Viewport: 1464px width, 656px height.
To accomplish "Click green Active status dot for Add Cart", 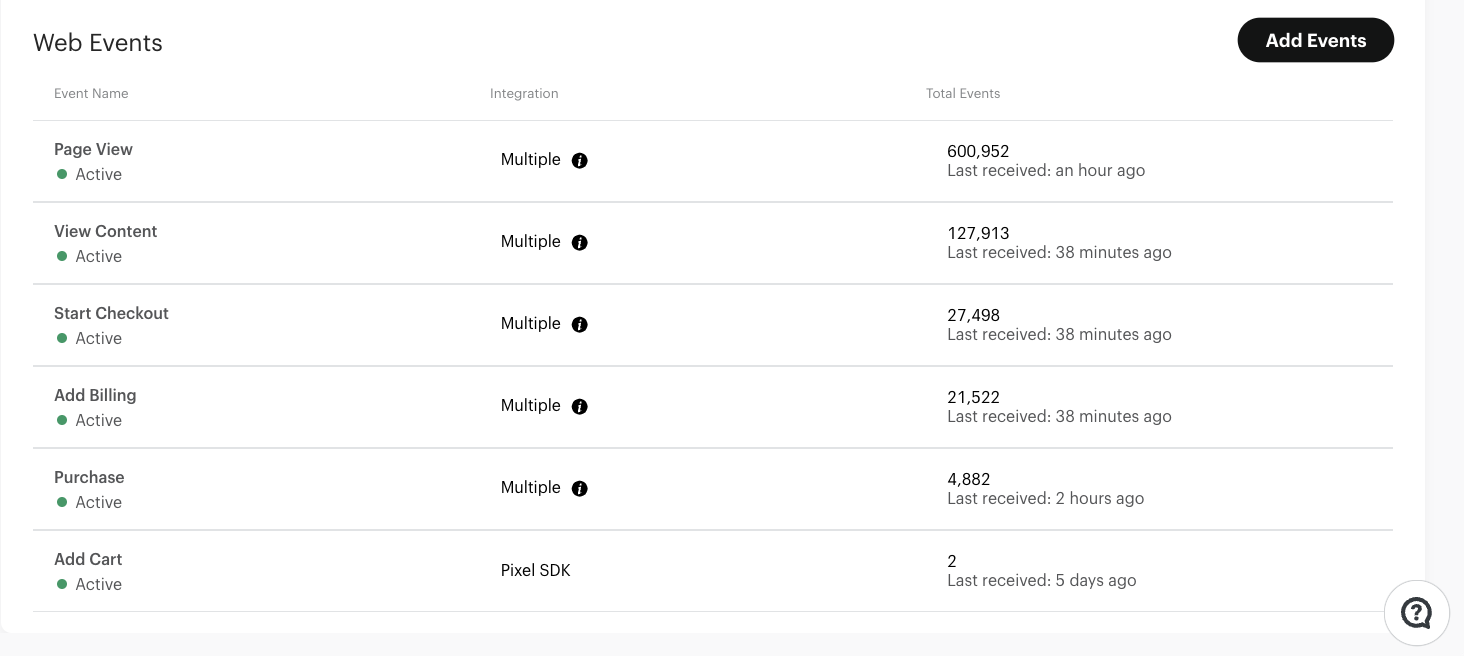I will click(62, 584).
